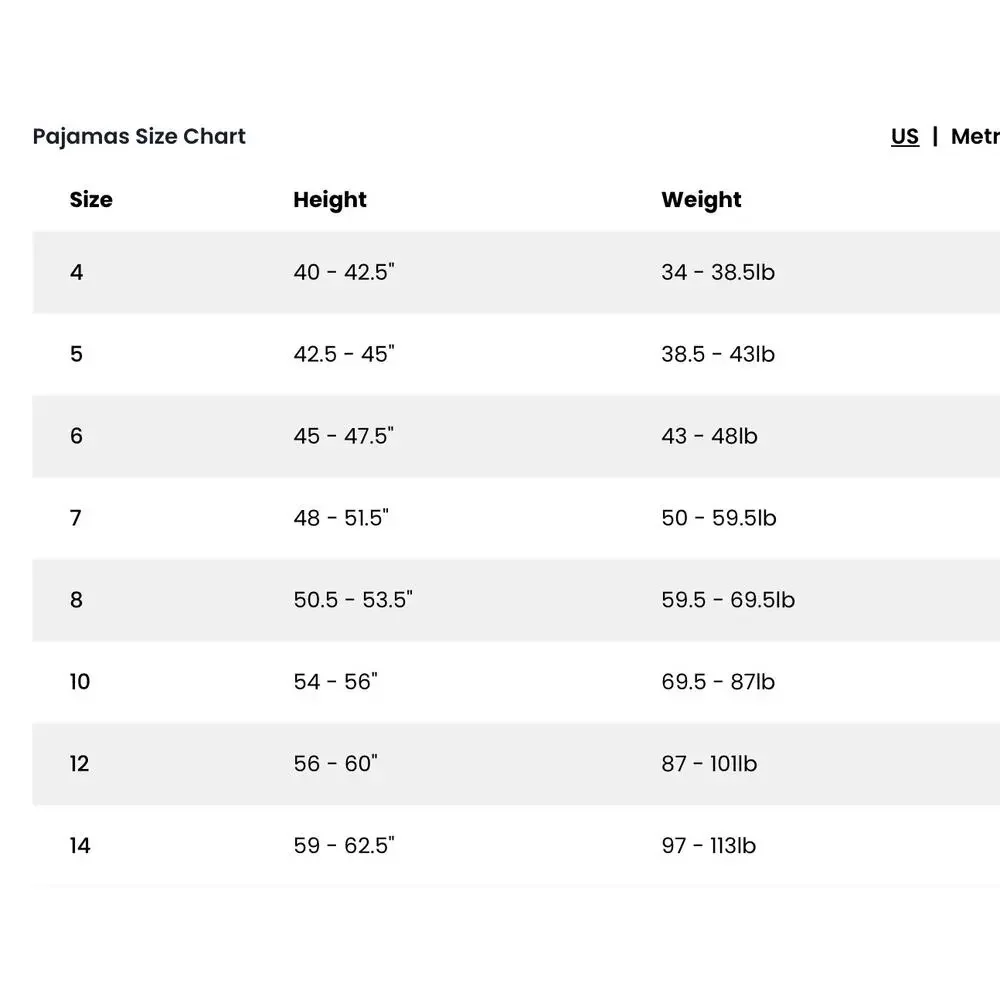Switch to Metric units tab

976,136
